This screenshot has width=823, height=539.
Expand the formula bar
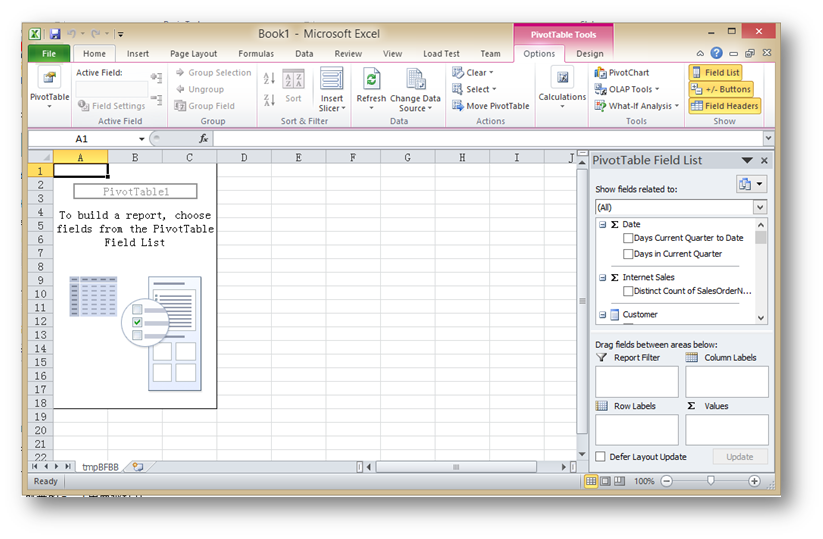tap(768, 139)
